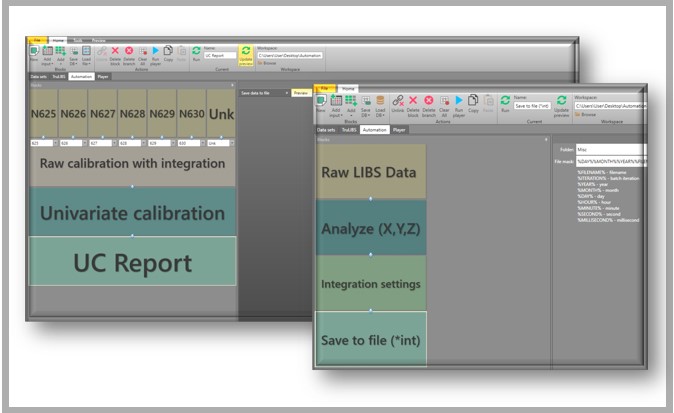Image resolution: width=674 pixels, height=413 pixels.
Task: Click Add blocks icon in front window
Action: pyautogui.click(x=351, y=101)
